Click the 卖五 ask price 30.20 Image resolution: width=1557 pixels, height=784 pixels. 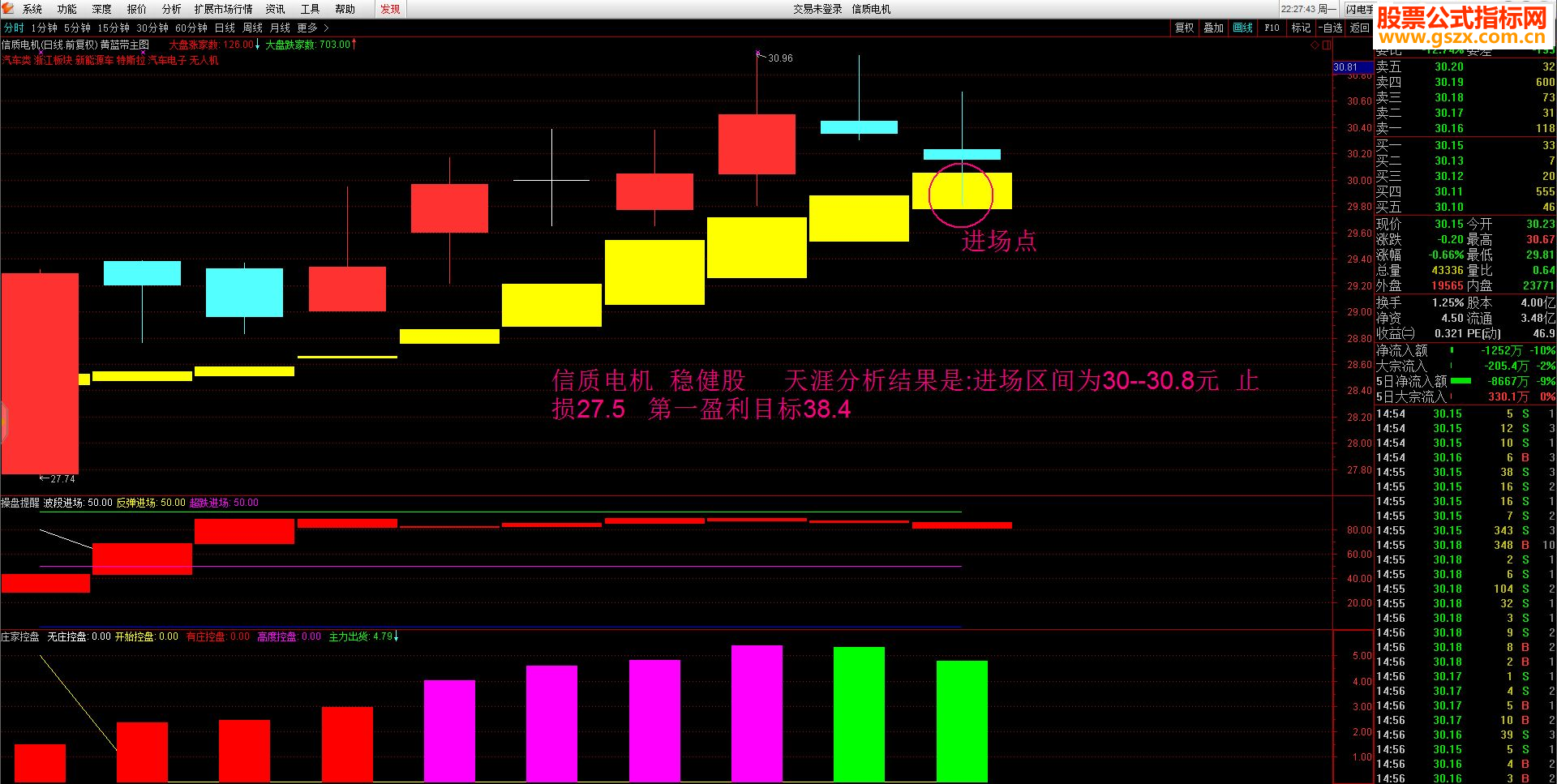1449,66
